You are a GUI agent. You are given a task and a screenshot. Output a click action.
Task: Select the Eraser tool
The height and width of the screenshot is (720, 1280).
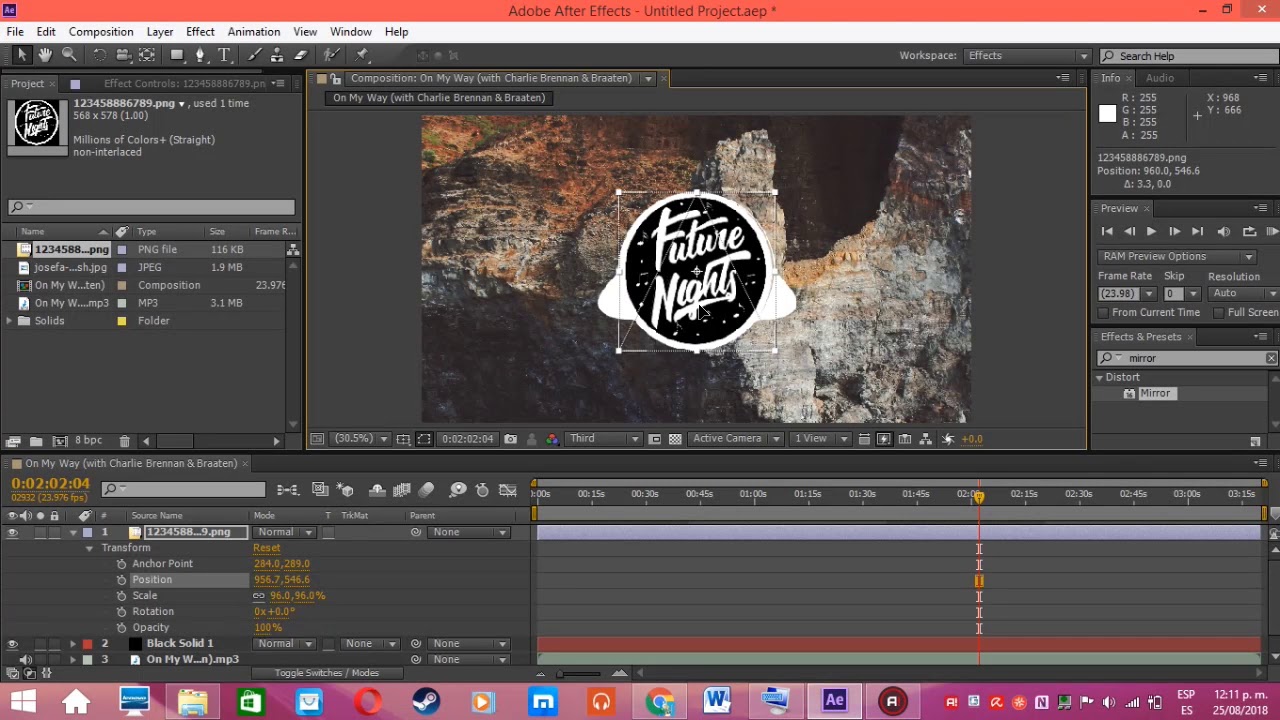(300, 55)
